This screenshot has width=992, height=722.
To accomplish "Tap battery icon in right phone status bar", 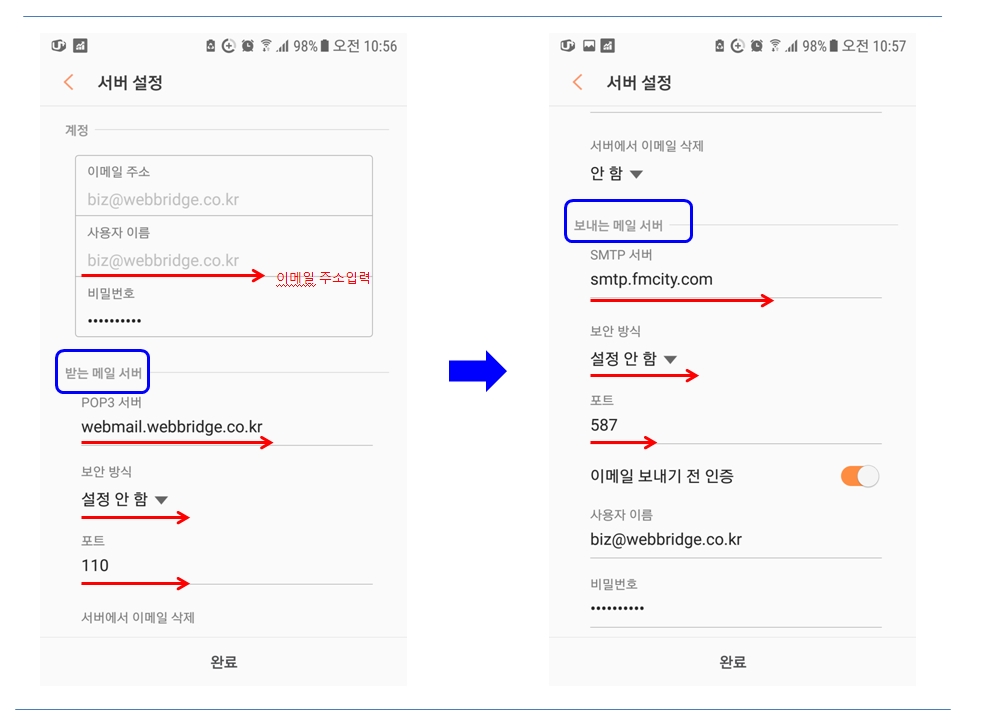I will [x=833, y=46].
